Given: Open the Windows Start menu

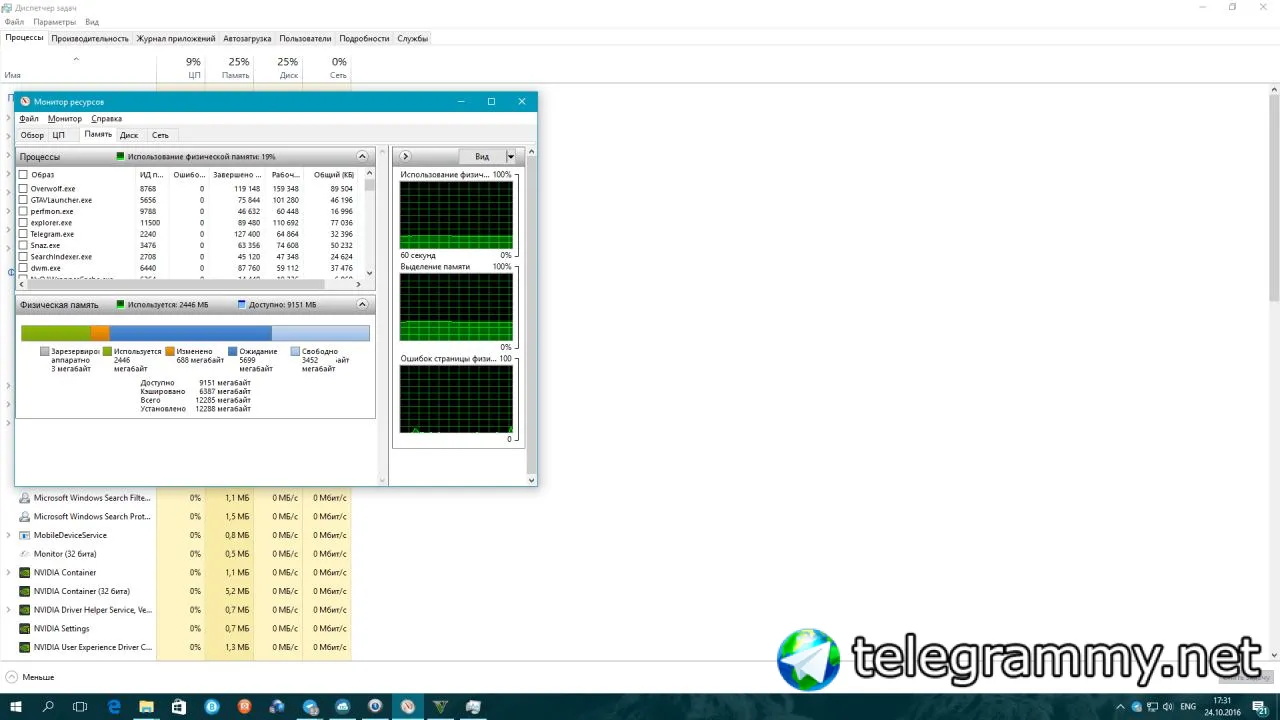Looking at the screenshot, I should 16,707.
